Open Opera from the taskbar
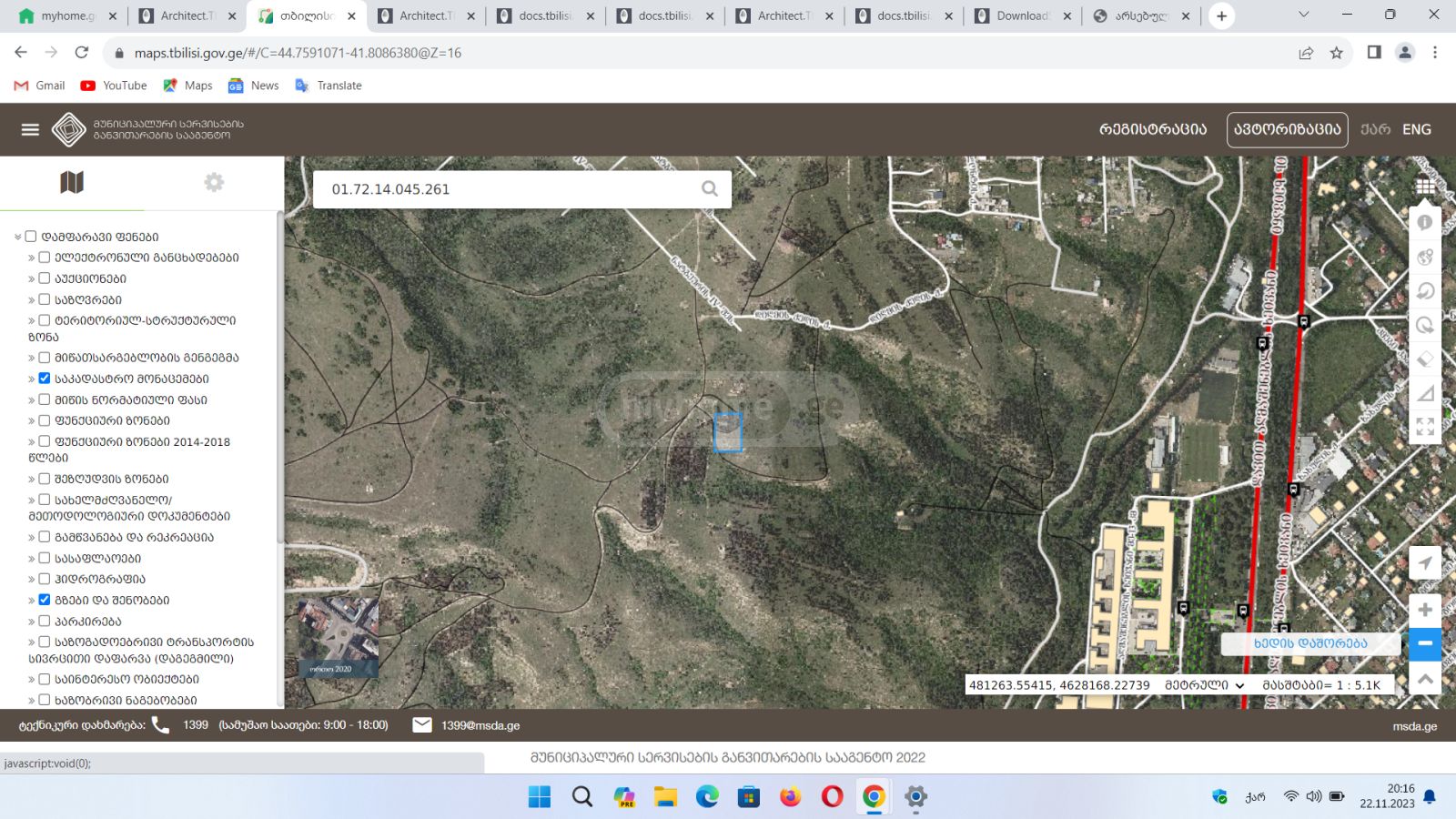Image resolution: width=1456 pixels, height=819 pixels. point(832,797)
